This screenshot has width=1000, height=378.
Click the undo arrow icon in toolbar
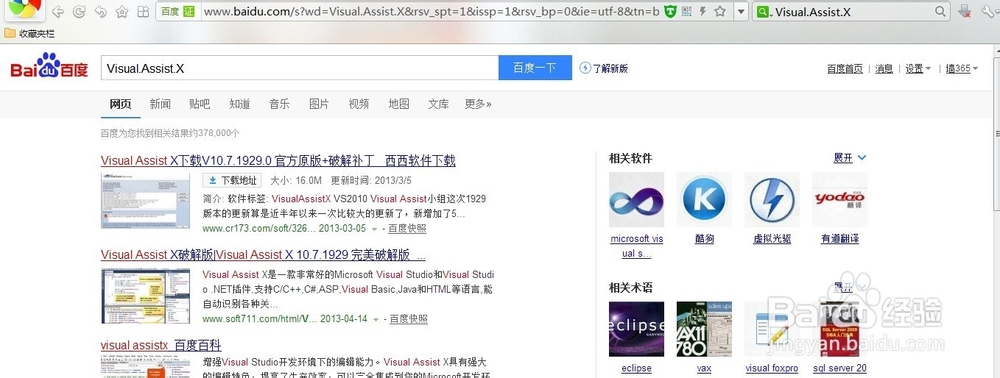[100, 11]
